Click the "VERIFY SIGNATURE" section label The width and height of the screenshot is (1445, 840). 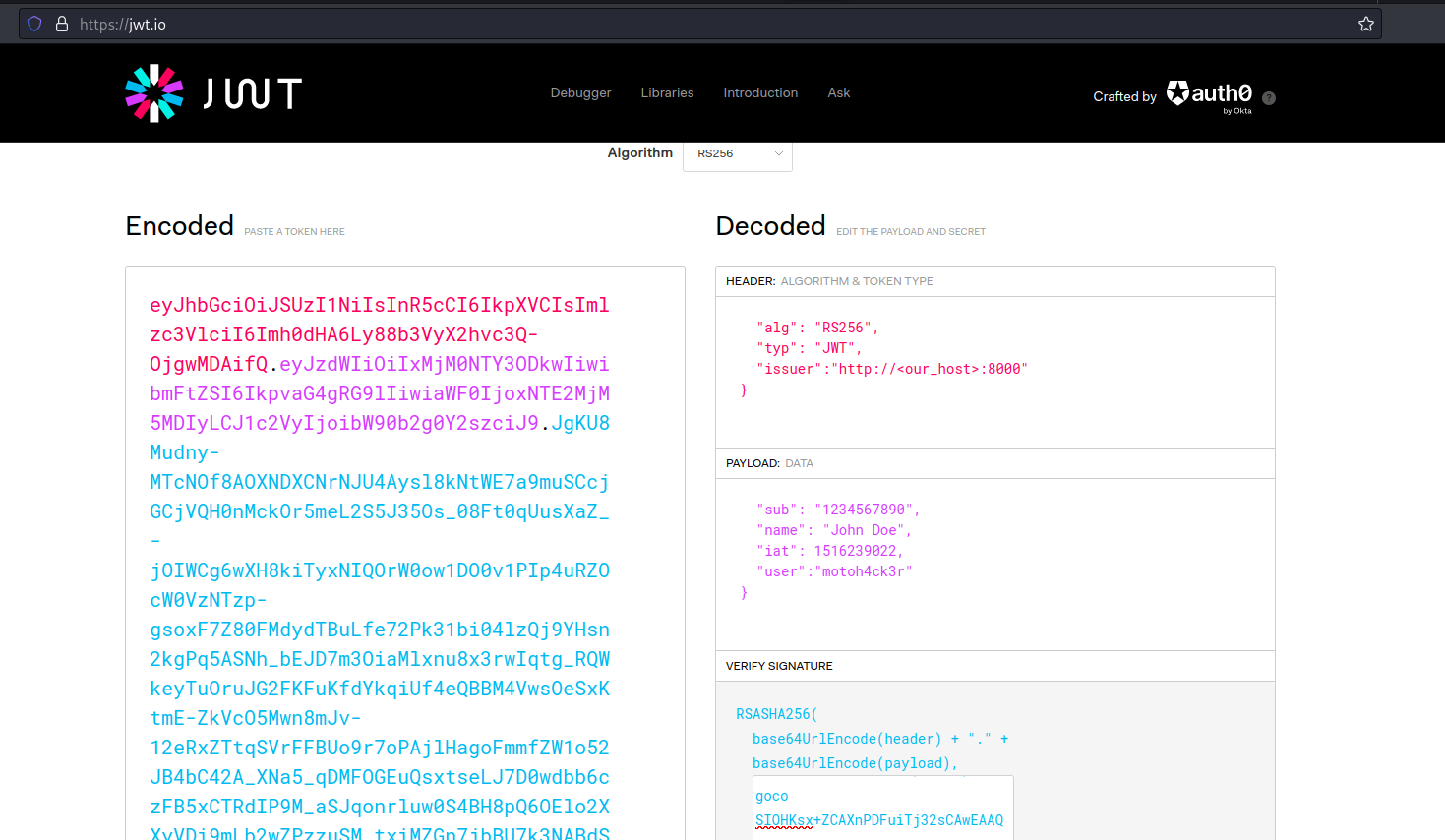pyautogui.click(x=779, y=666)
